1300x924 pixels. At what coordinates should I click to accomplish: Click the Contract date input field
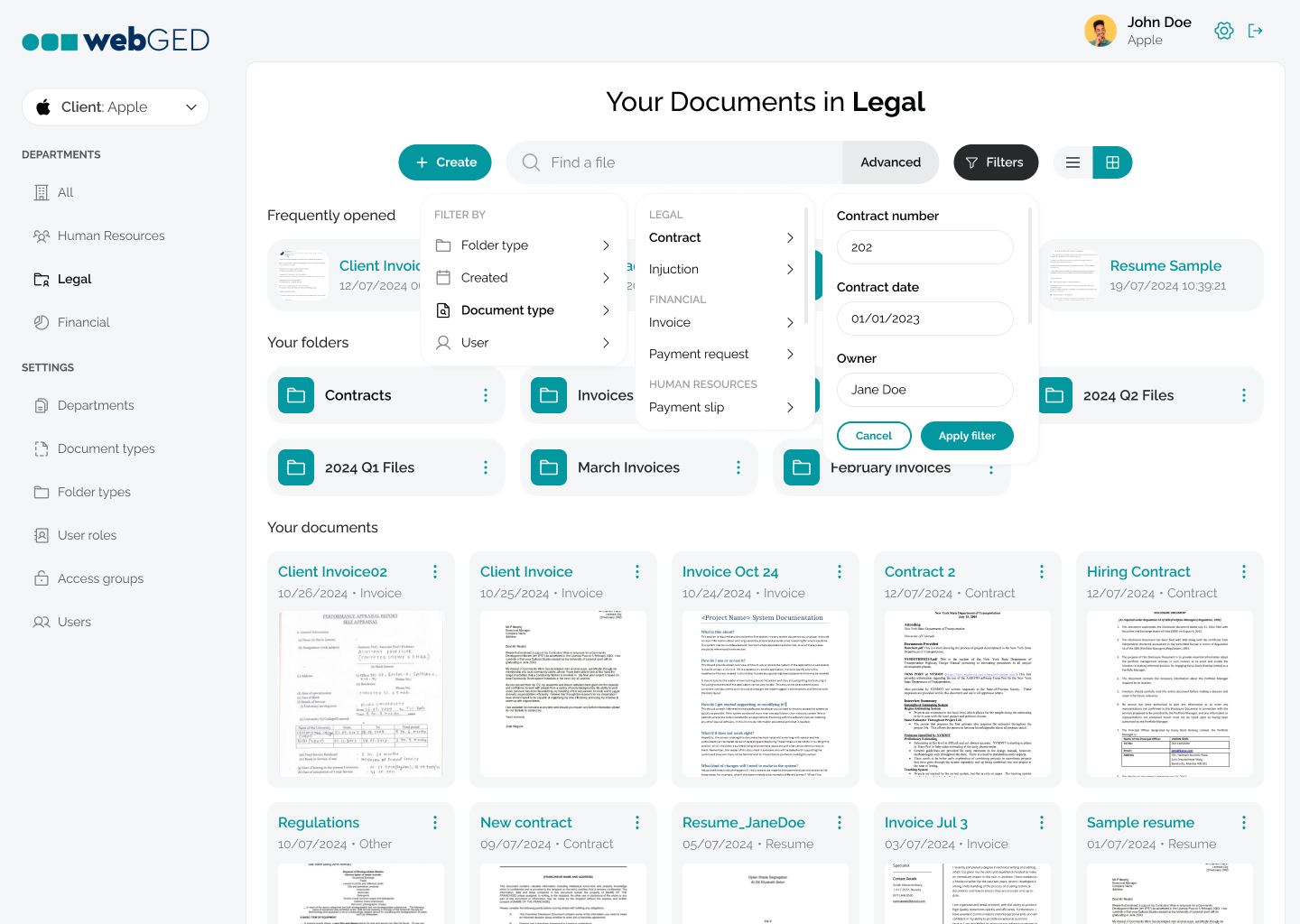(x=925, y=319)
